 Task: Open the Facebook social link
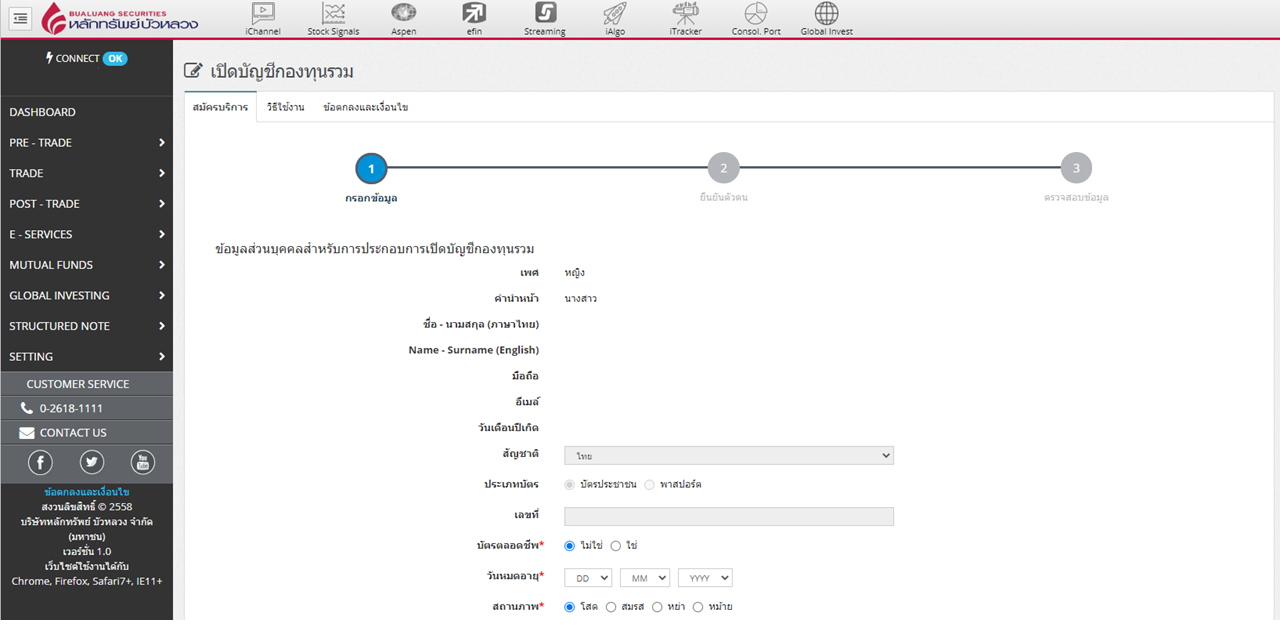40,462
